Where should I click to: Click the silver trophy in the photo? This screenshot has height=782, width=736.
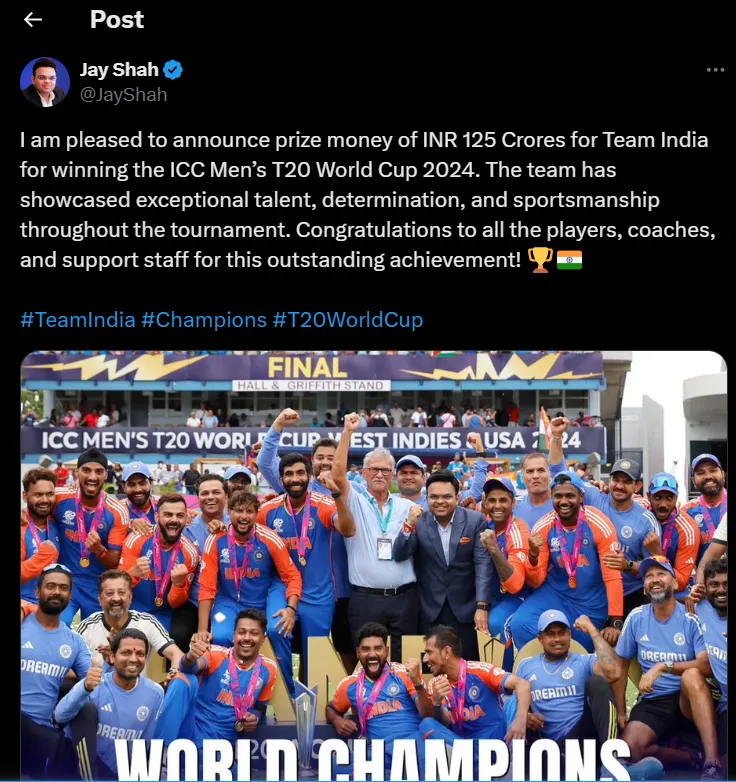305,723
